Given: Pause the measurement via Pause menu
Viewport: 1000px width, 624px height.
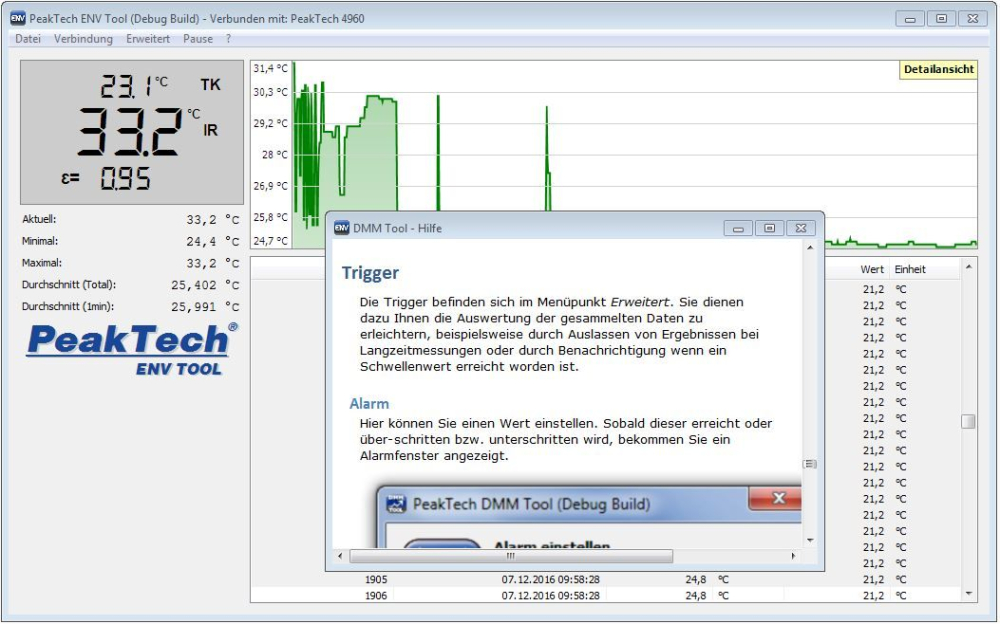Looking at the screenshot, I should pos(197,39).
